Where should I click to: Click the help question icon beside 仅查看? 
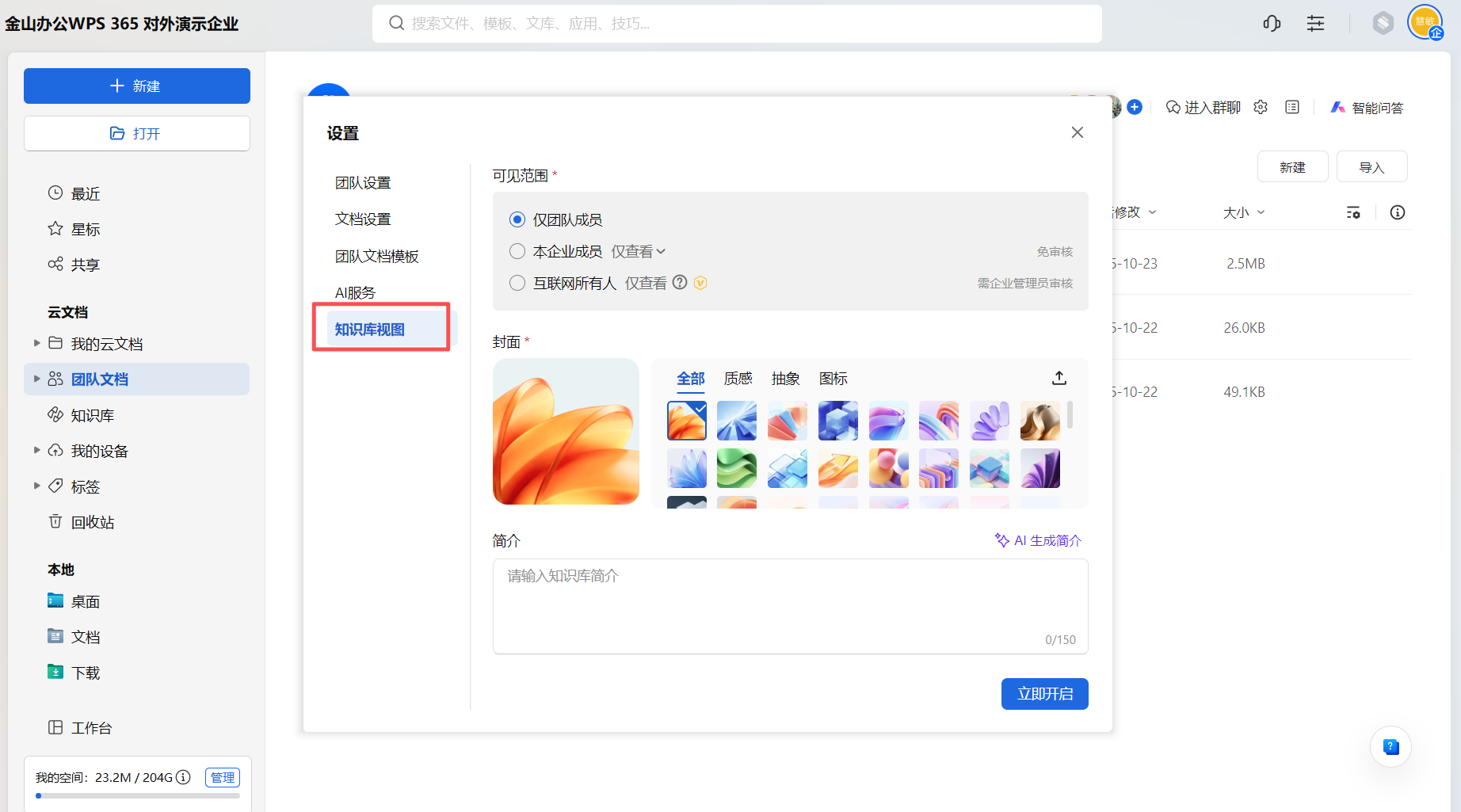click(680, 282)
